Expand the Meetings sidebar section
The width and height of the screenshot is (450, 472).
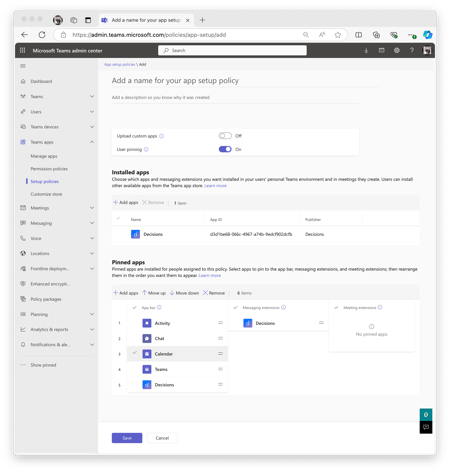(92, 208)
